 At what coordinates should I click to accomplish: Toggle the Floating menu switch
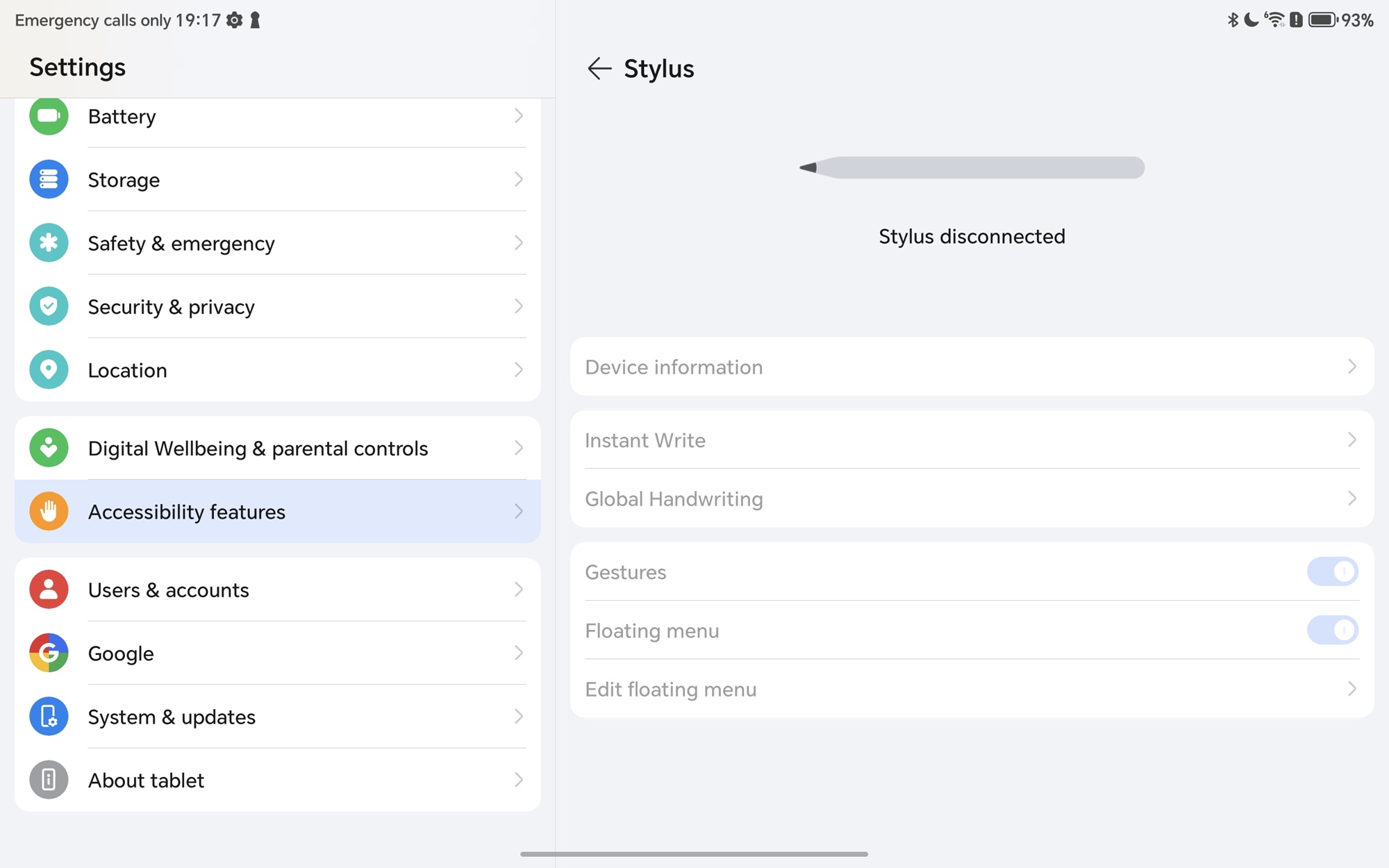(1332, 631)
